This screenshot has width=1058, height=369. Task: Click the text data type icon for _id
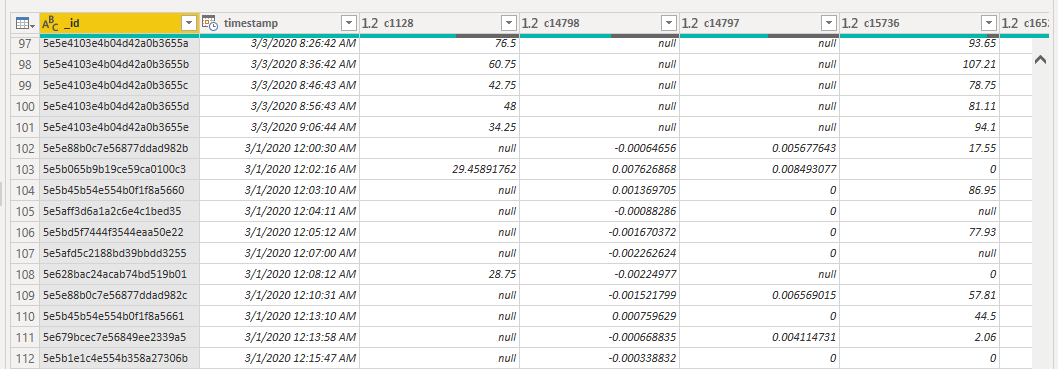tap(50, 24)
